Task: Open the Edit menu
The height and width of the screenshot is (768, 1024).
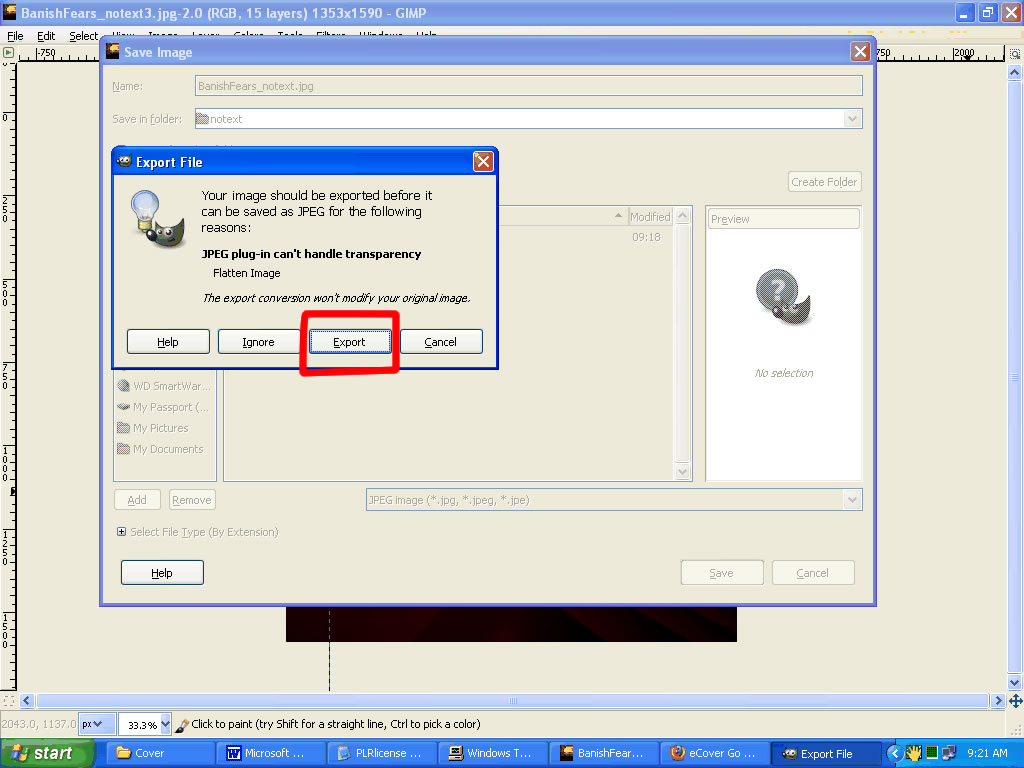Action: (x=46, y=36)
